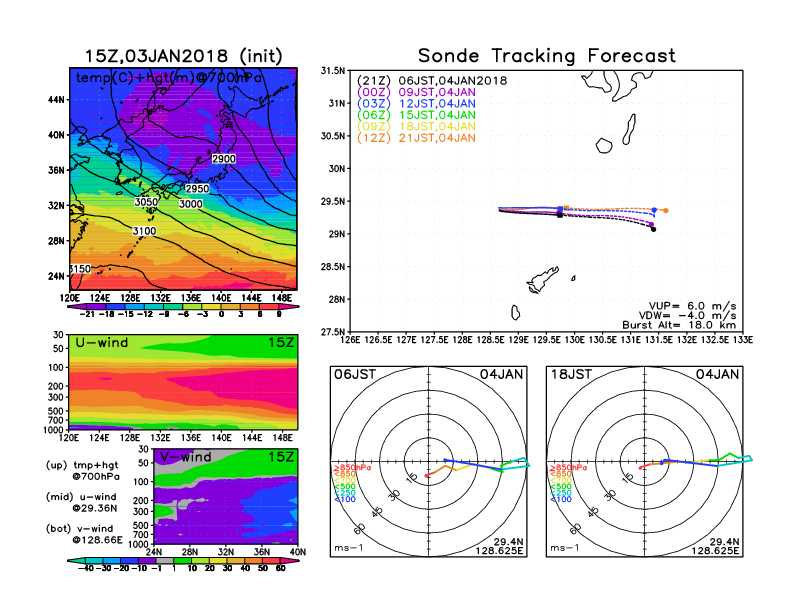Click the V-wind panel title
This screenshot has height=612, width=792.
pos(187,457)
